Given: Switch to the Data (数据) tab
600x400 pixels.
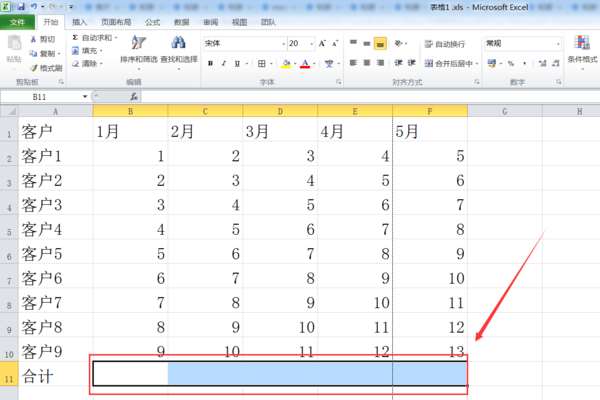Looking at the screenshot, I should click(x=181, y=22).
